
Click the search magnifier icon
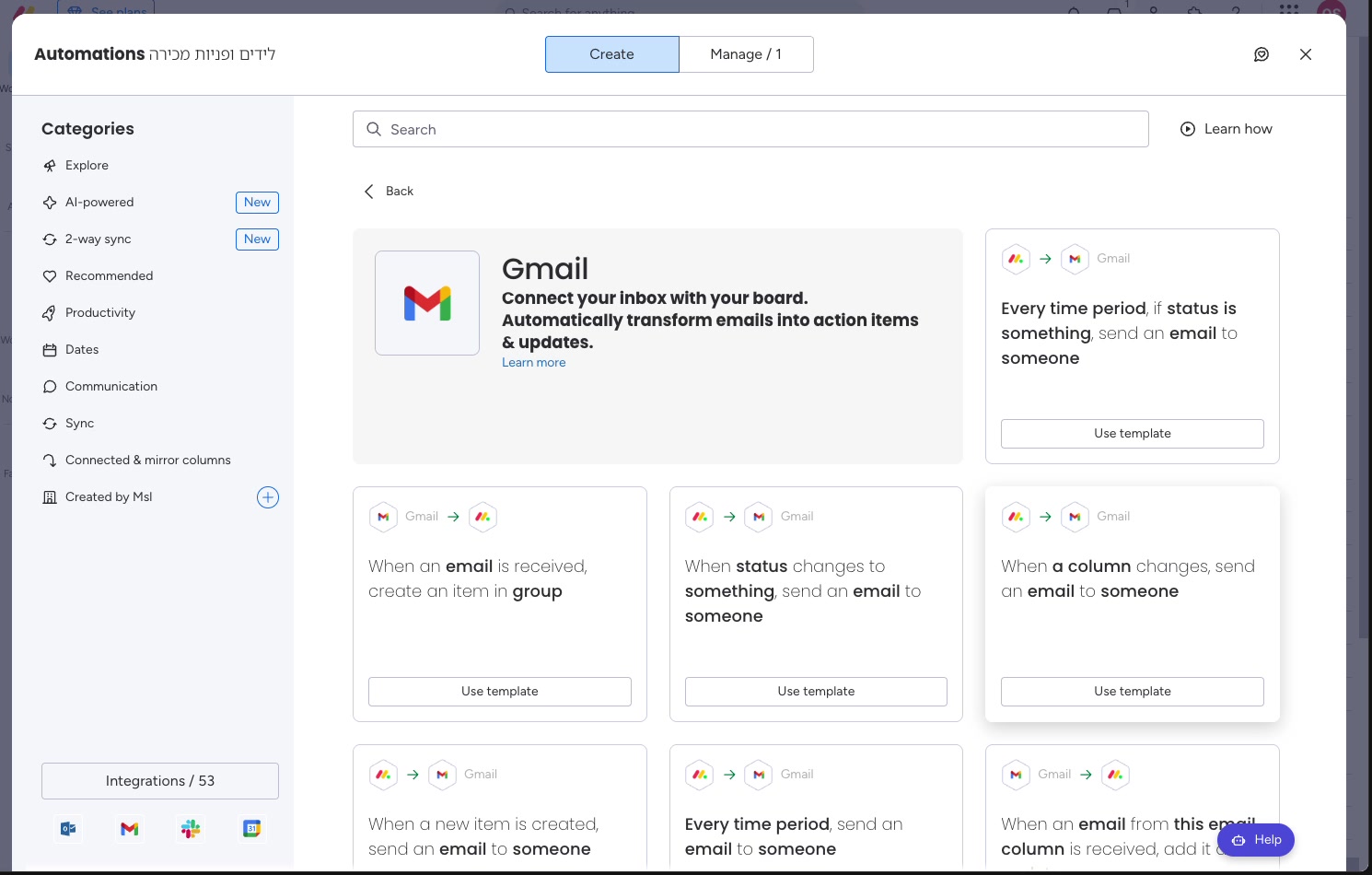tap(374, 129)
